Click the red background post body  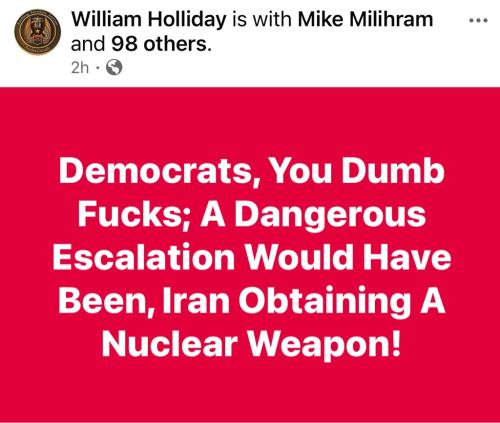[x=250, y=255]
